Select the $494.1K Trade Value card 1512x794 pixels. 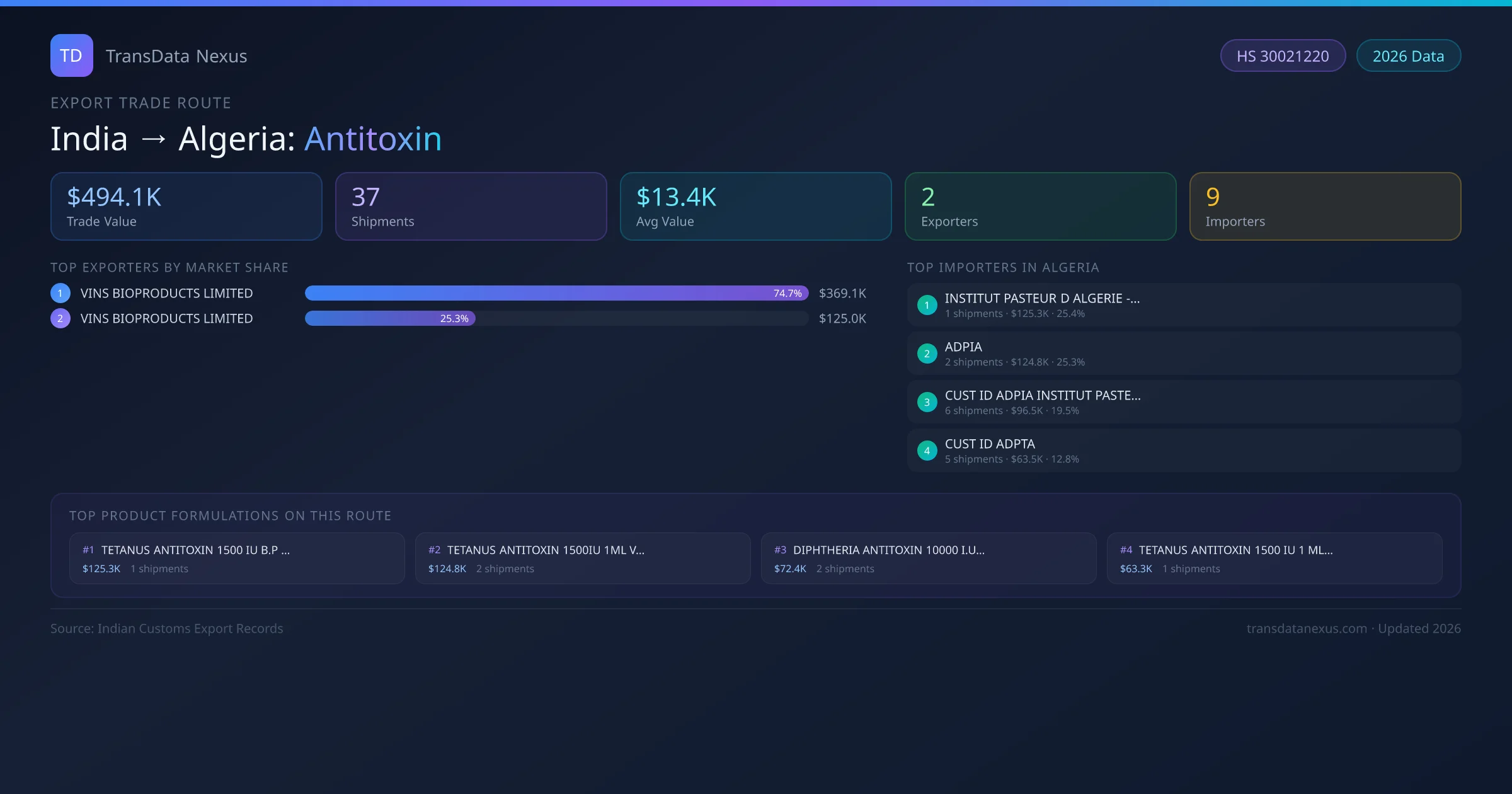coord(186,207)
